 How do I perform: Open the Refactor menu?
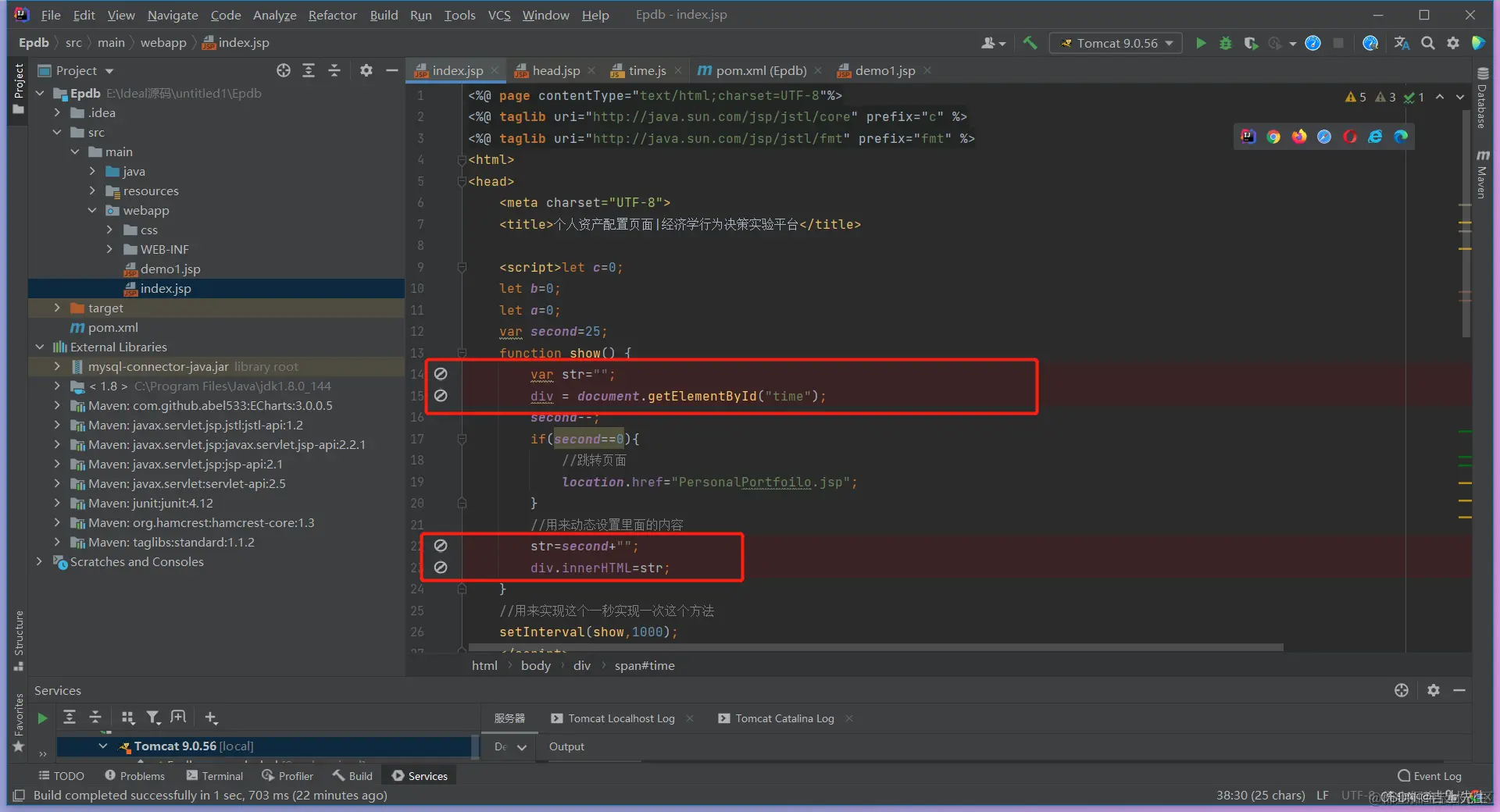pos(332,15)
